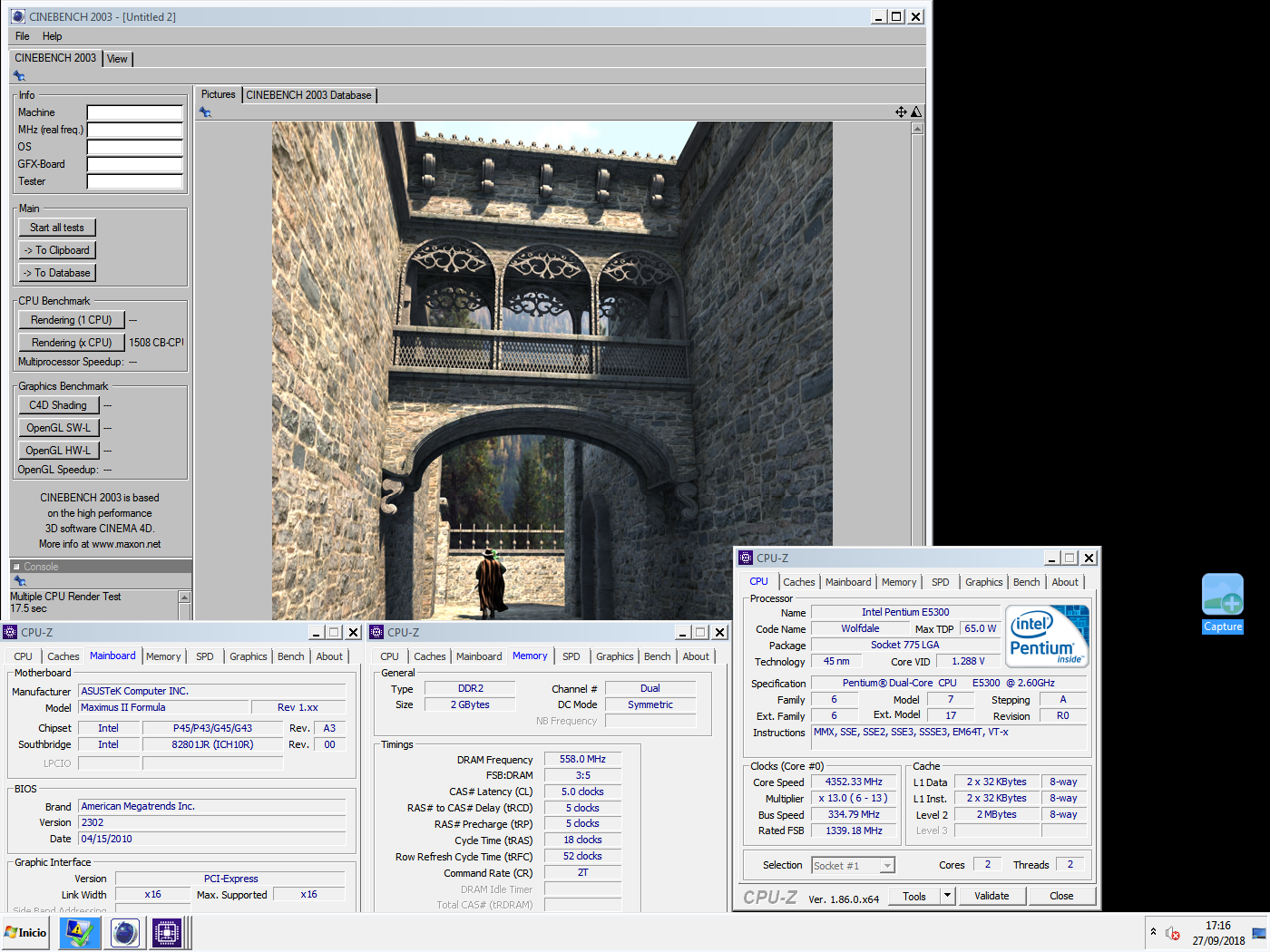Open the Capture desktop icon
The height and width of the screenshot is (952, 1270).
coord(1223,603)
